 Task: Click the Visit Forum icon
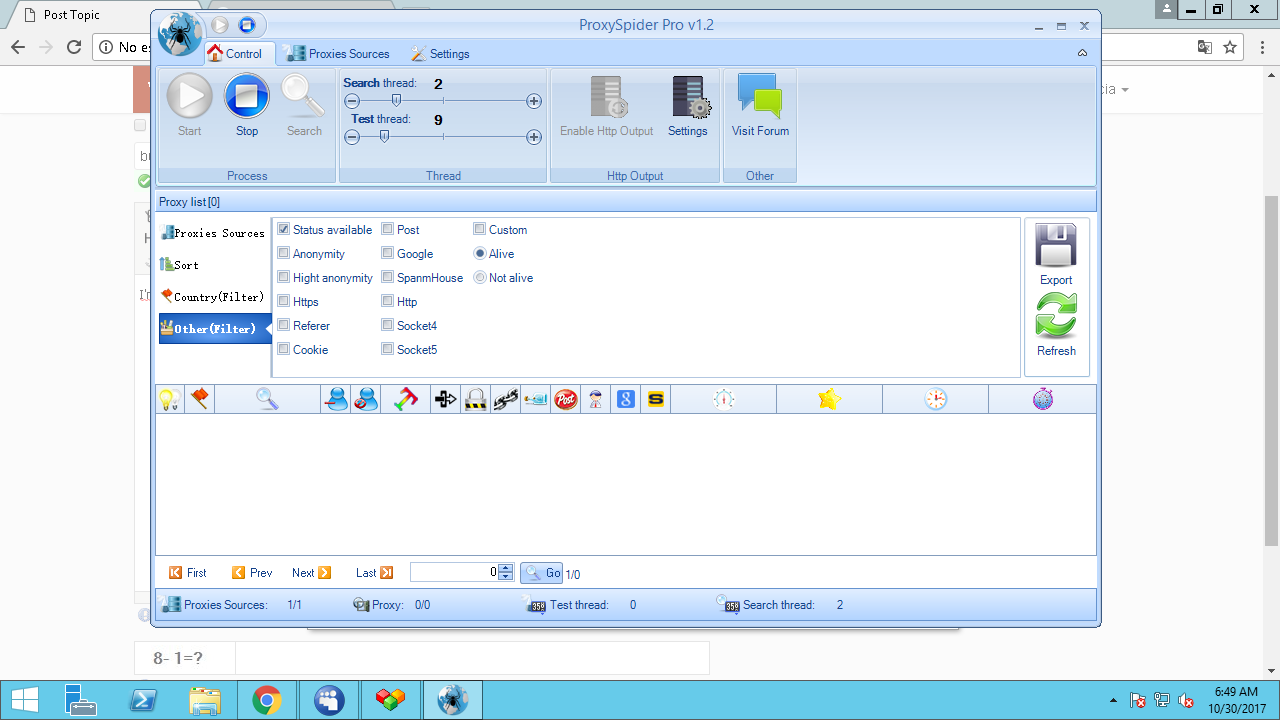click(x=760, y=106)
